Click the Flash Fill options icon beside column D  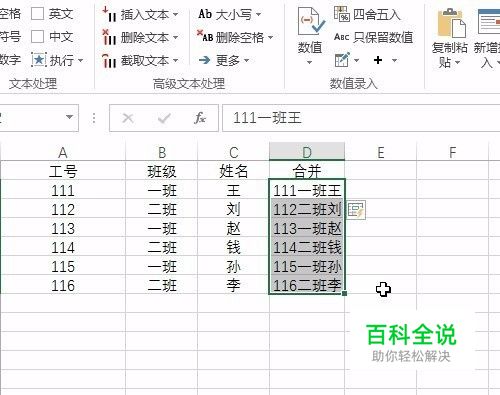pyautogui.click(x=356, y=210)
